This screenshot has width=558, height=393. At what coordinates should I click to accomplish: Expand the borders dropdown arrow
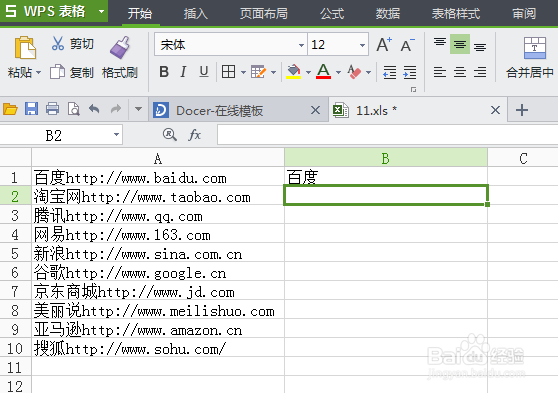pos(243,73)
